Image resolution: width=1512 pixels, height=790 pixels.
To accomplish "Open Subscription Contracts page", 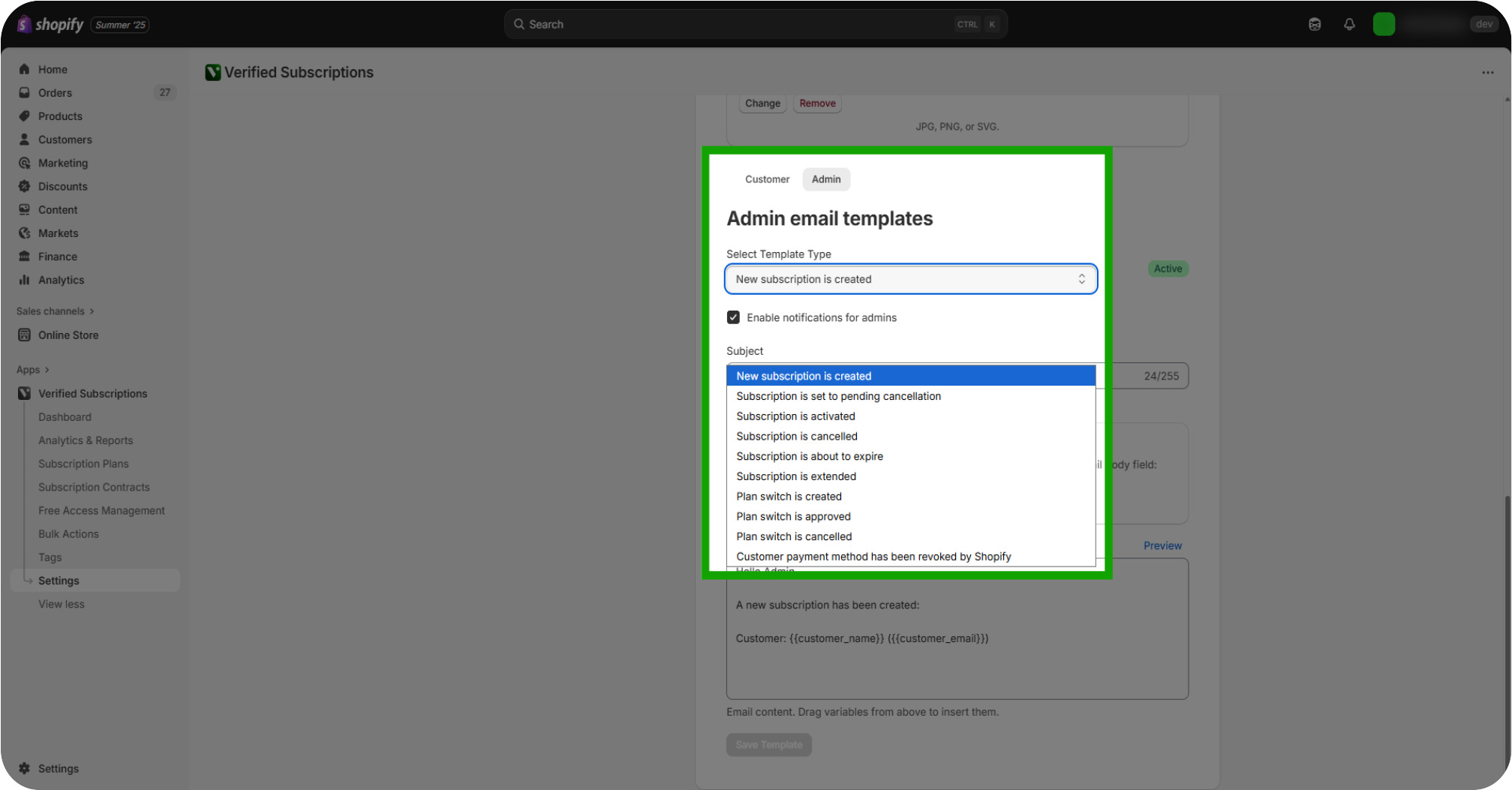I will 94,487.
